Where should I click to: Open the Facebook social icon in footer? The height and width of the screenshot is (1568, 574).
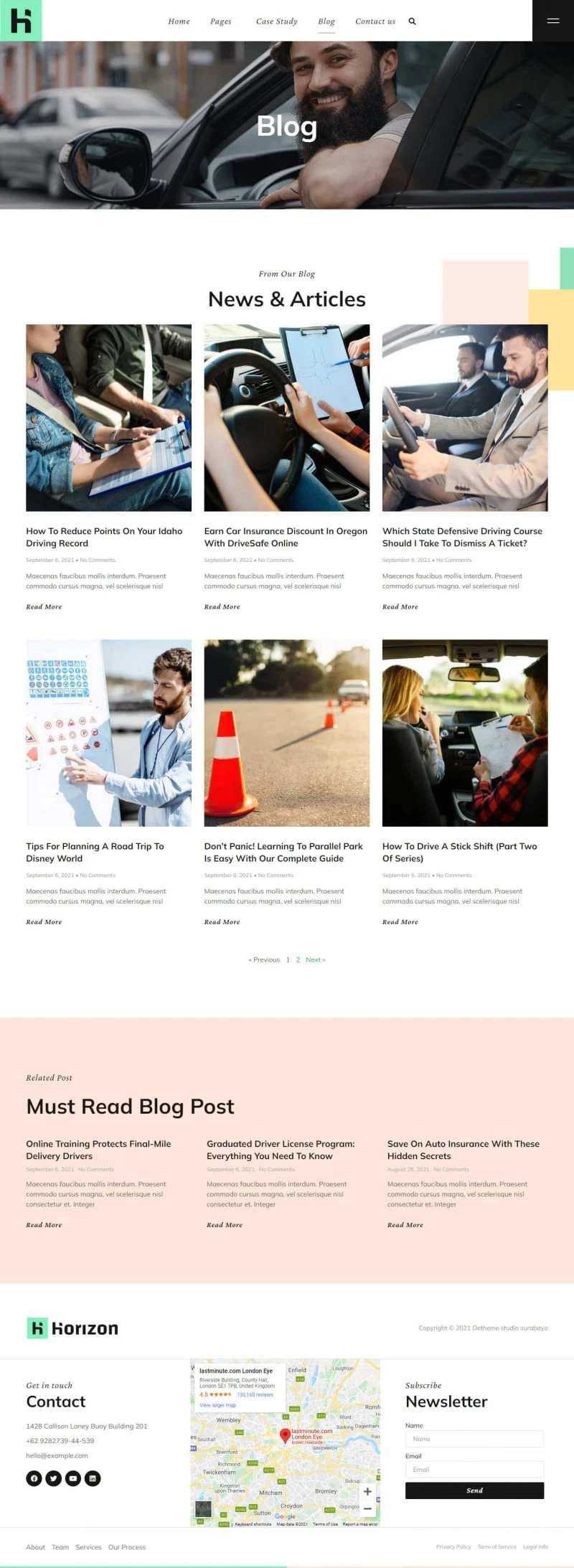[34, 1478]
